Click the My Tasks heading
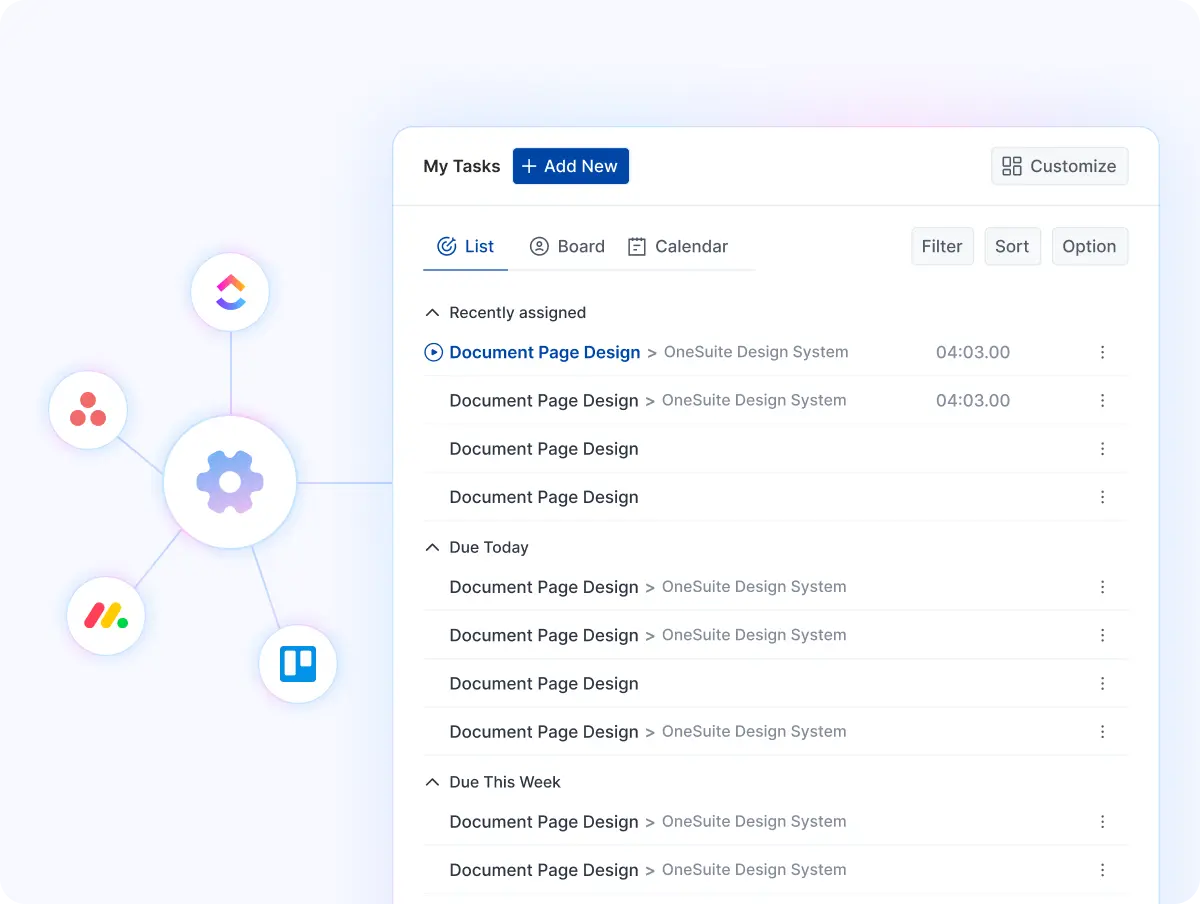The image size is (1200, 904). tap(462, 166)
